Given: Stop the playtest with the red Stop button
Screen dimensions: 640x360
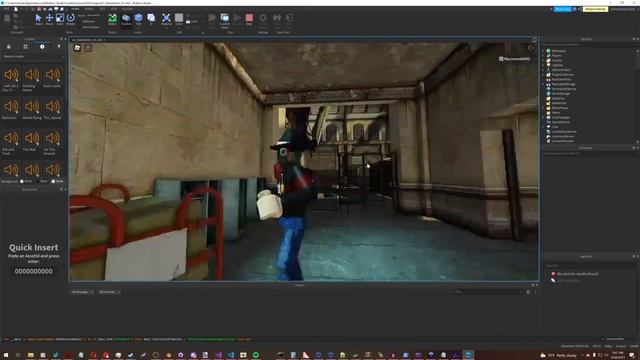Looking at the screenshot, I should [x=249, y=19].
